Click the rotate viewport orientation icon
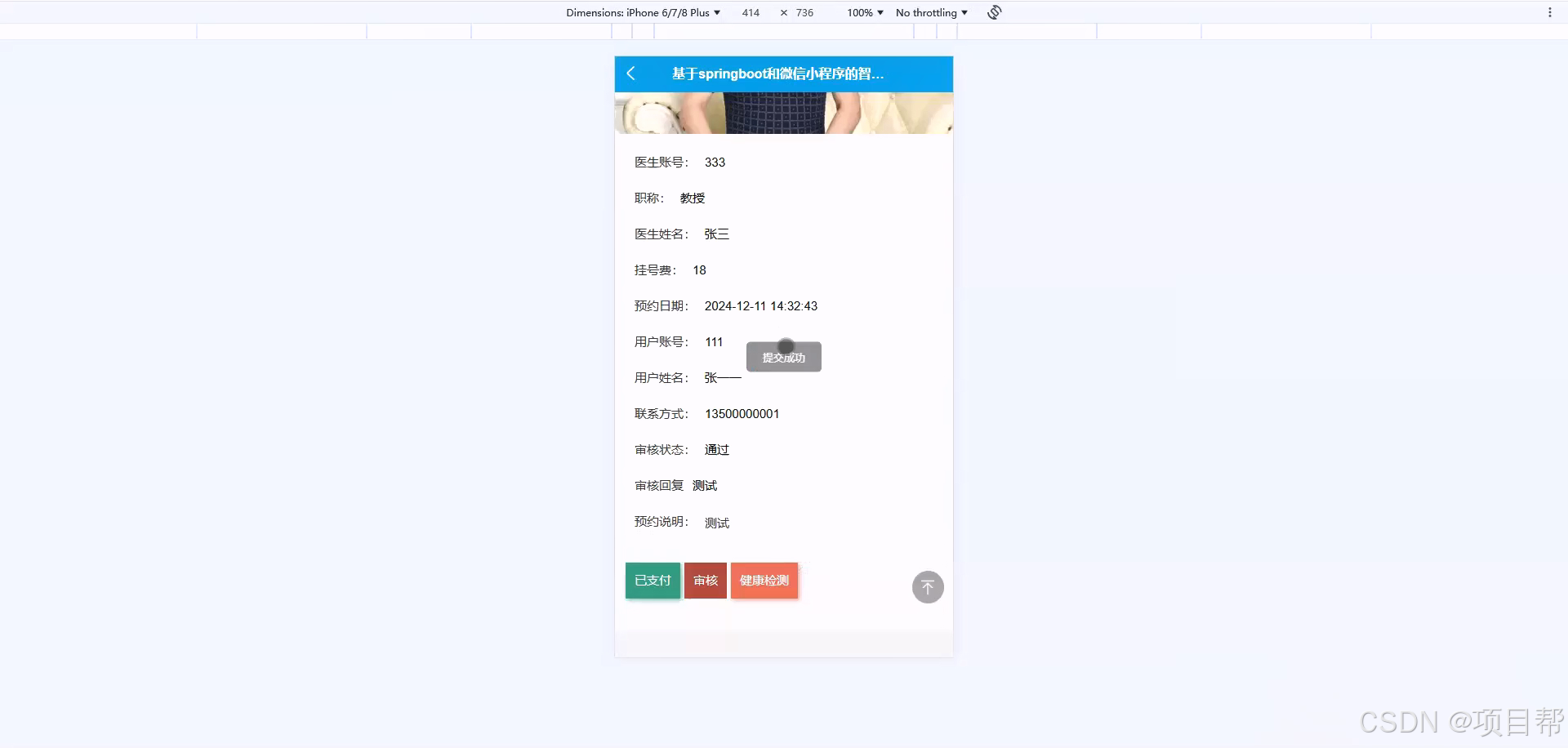Image resolution: width=1568 pixels, height=748 pixels. click(993, 12)
